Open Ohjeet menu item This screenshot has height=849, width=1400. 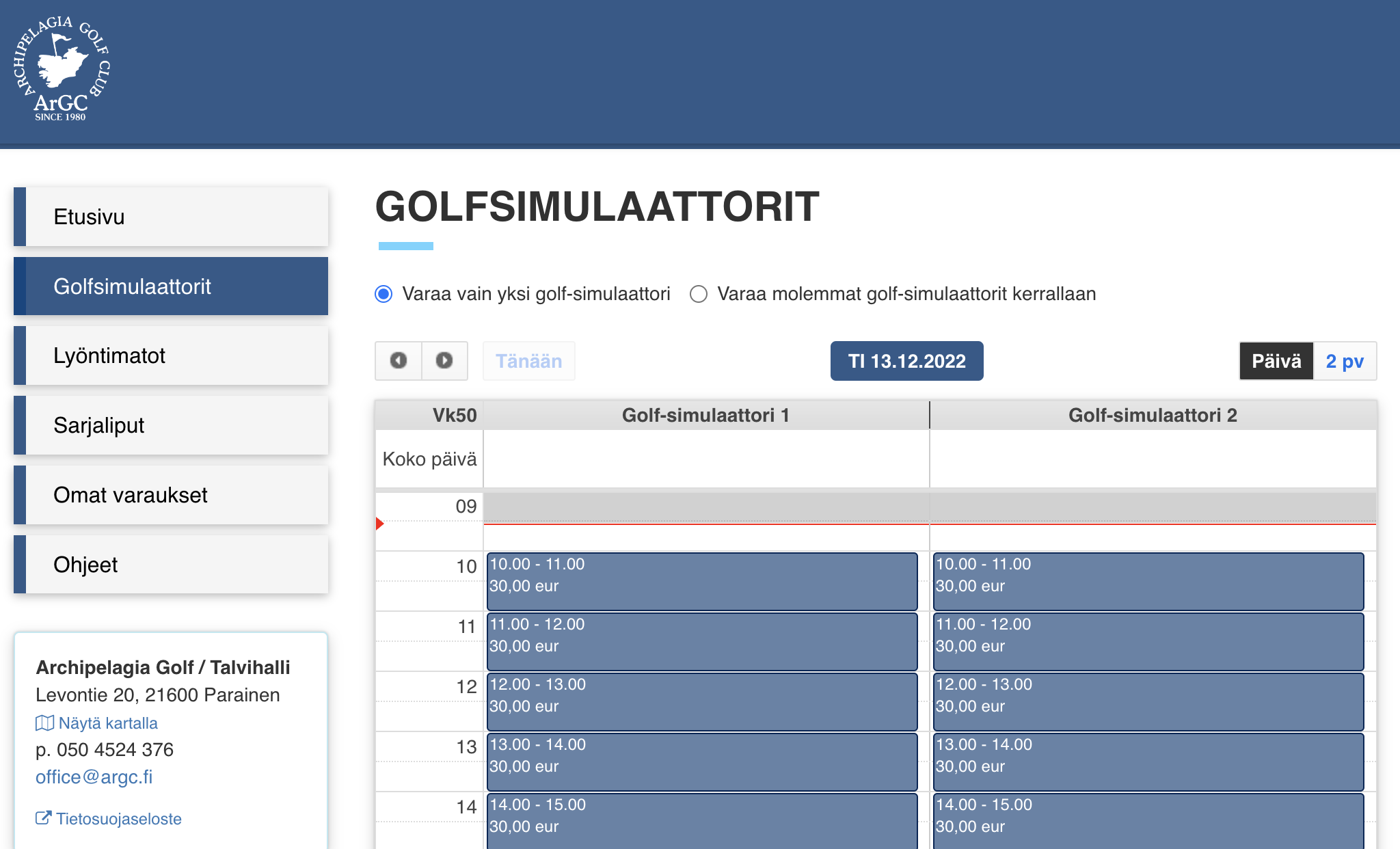171,565
